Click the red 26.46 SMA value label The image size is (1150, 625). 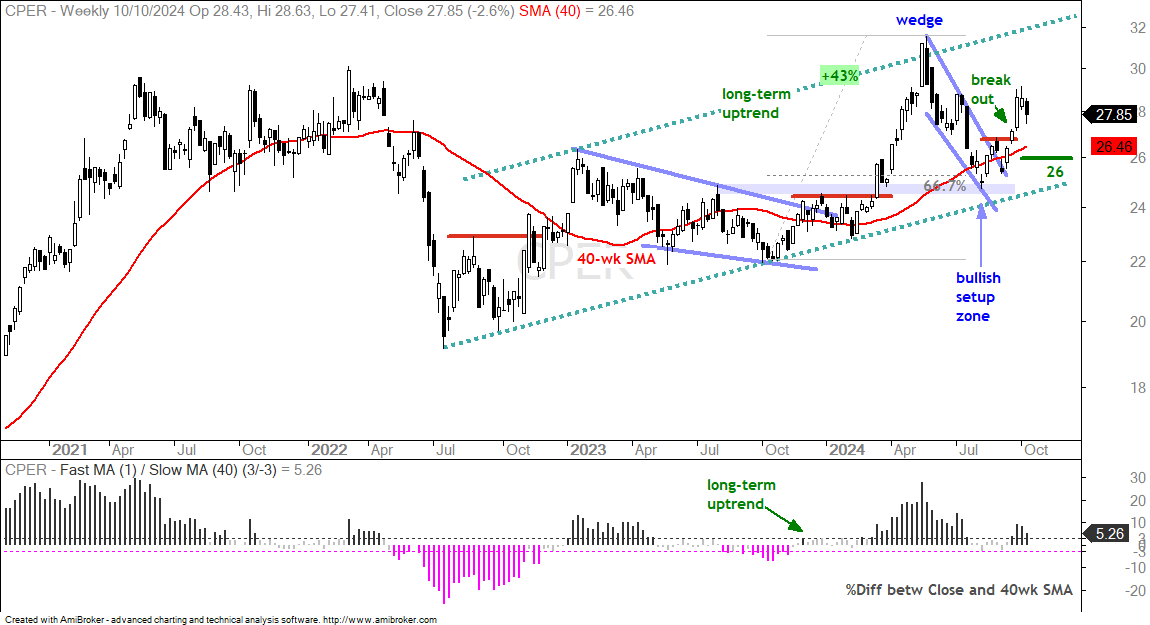[x=1113, y=147]
